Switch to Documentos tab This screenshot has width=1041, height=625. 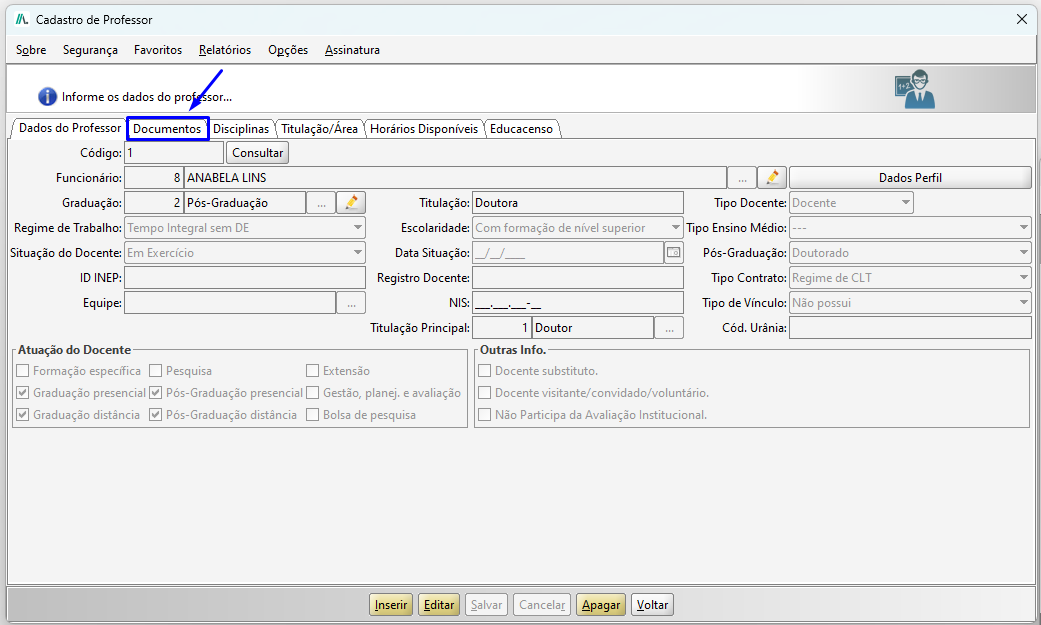point(167,129)
